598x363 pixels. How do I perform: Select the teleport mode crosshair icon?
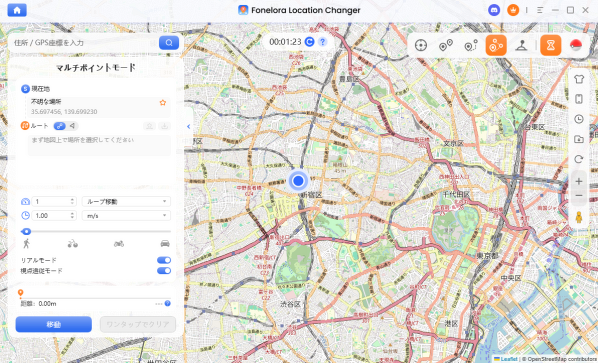[x=421, y=46]
